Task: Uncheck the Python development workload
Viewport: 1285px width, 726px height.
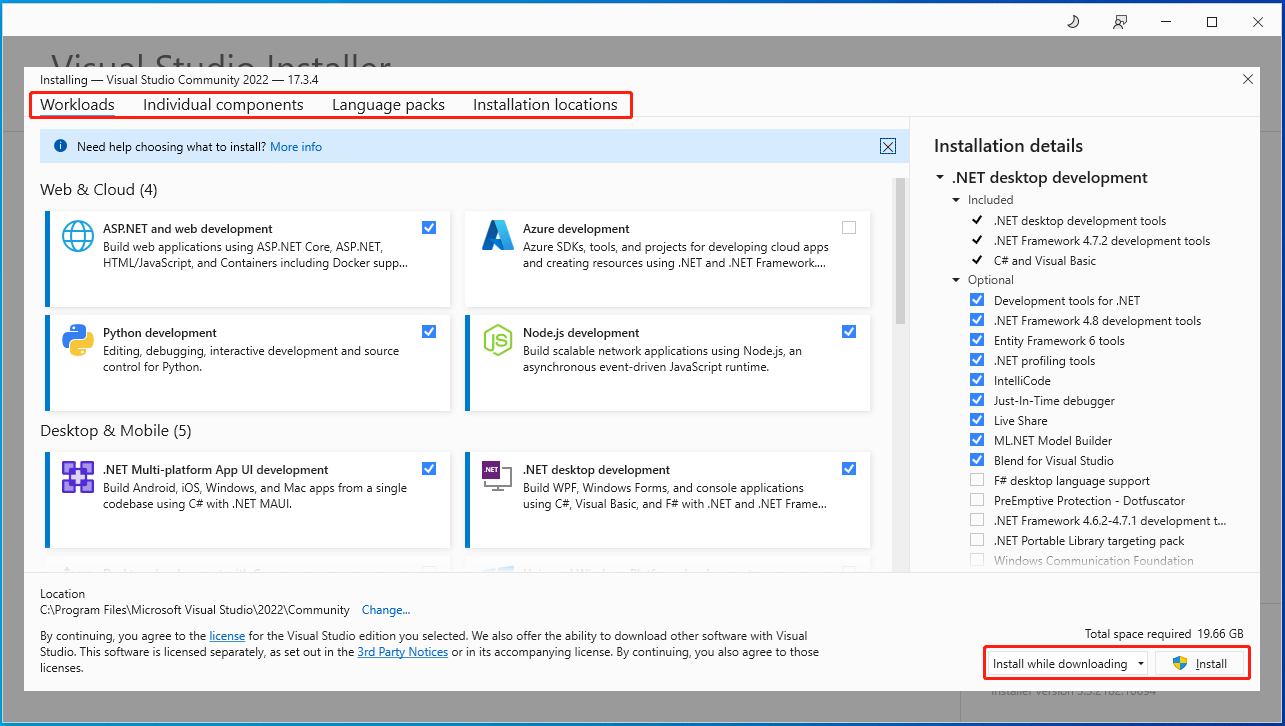Action: [429, 332]
